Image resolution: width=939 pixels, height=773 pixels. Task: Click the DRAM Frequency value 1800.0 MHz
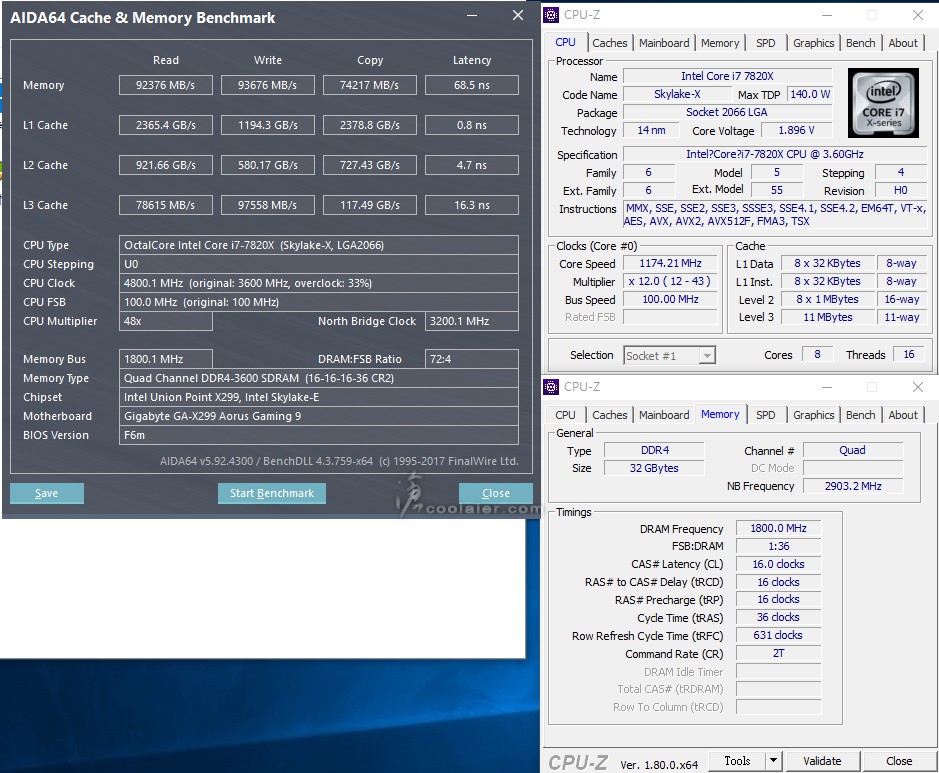click(779, 528)
